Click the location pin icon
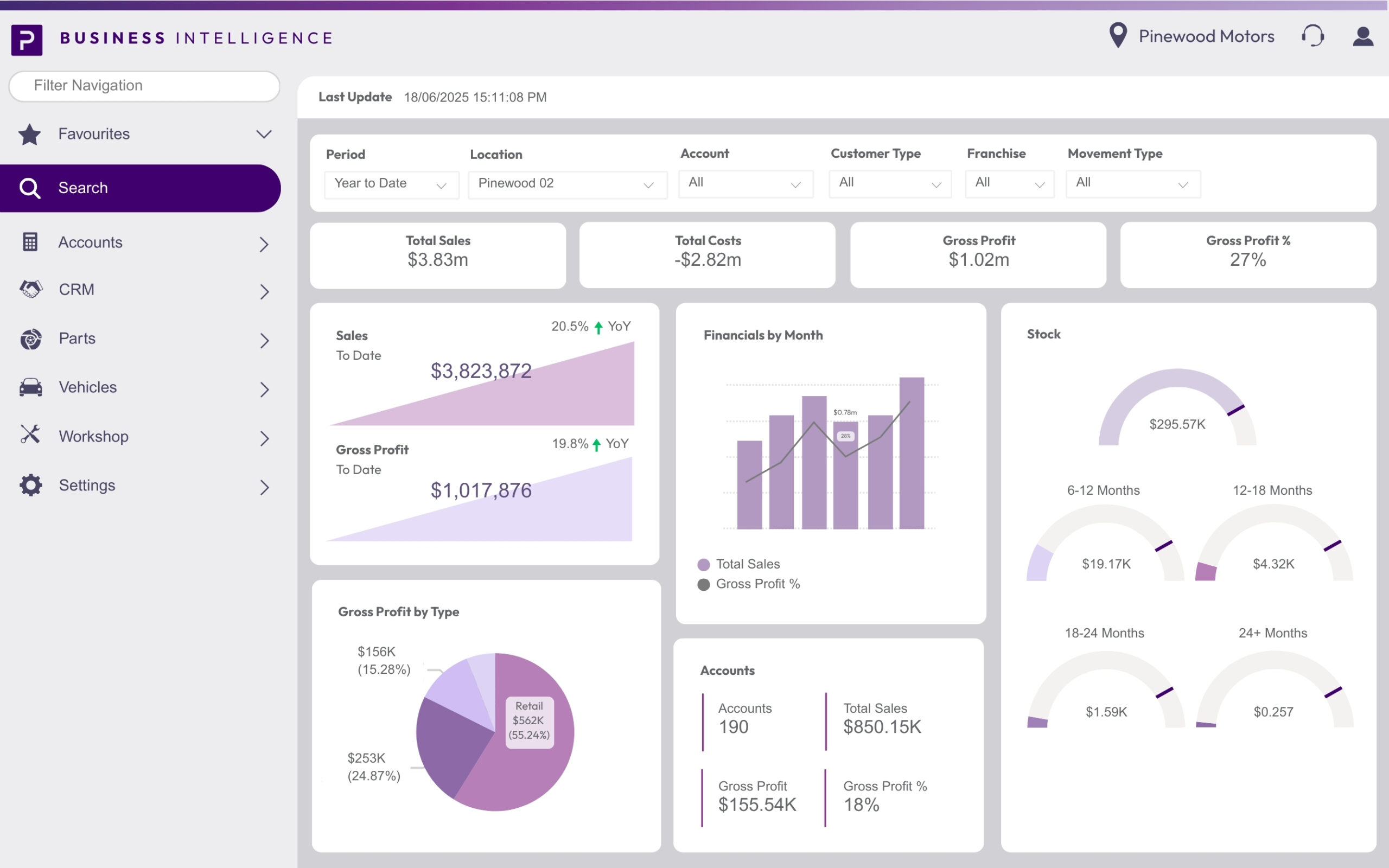Screen dimensions: 1389x868 click(1118, 35)
